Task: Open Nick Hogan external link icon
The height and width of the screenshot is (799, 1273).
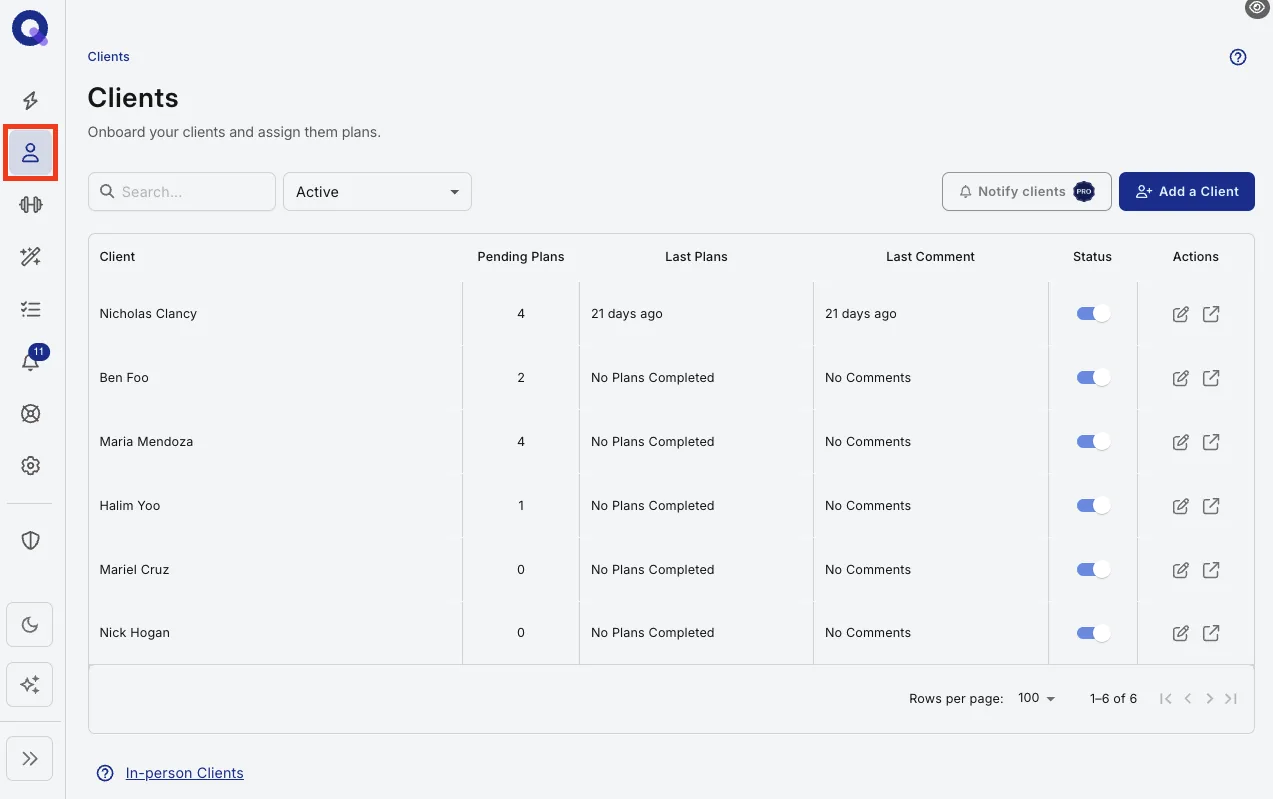Action: 1211,633
